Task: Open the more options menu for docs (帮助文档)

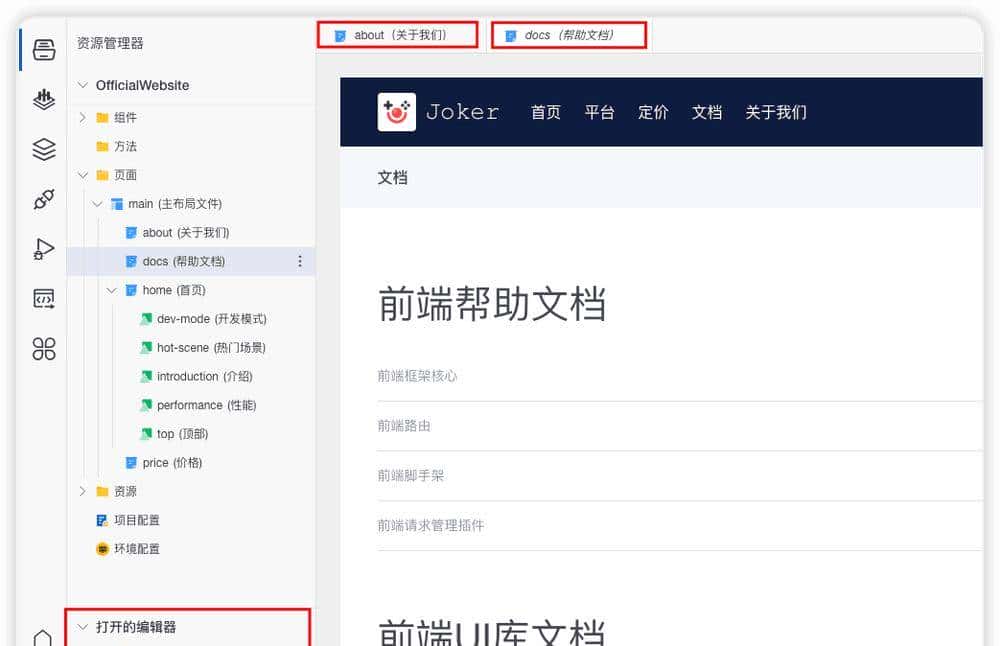Action: [299, 260]
